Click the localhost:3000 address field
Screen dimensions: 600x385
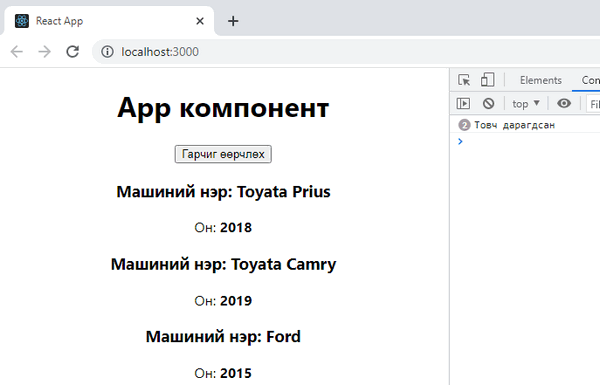pyautogui.click(x=346, y=52)
